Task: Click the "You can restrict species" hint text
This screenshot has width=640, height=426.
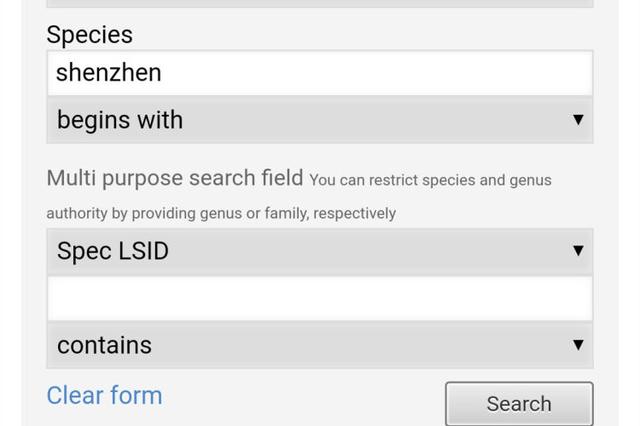Action: (x=430, y=181)
